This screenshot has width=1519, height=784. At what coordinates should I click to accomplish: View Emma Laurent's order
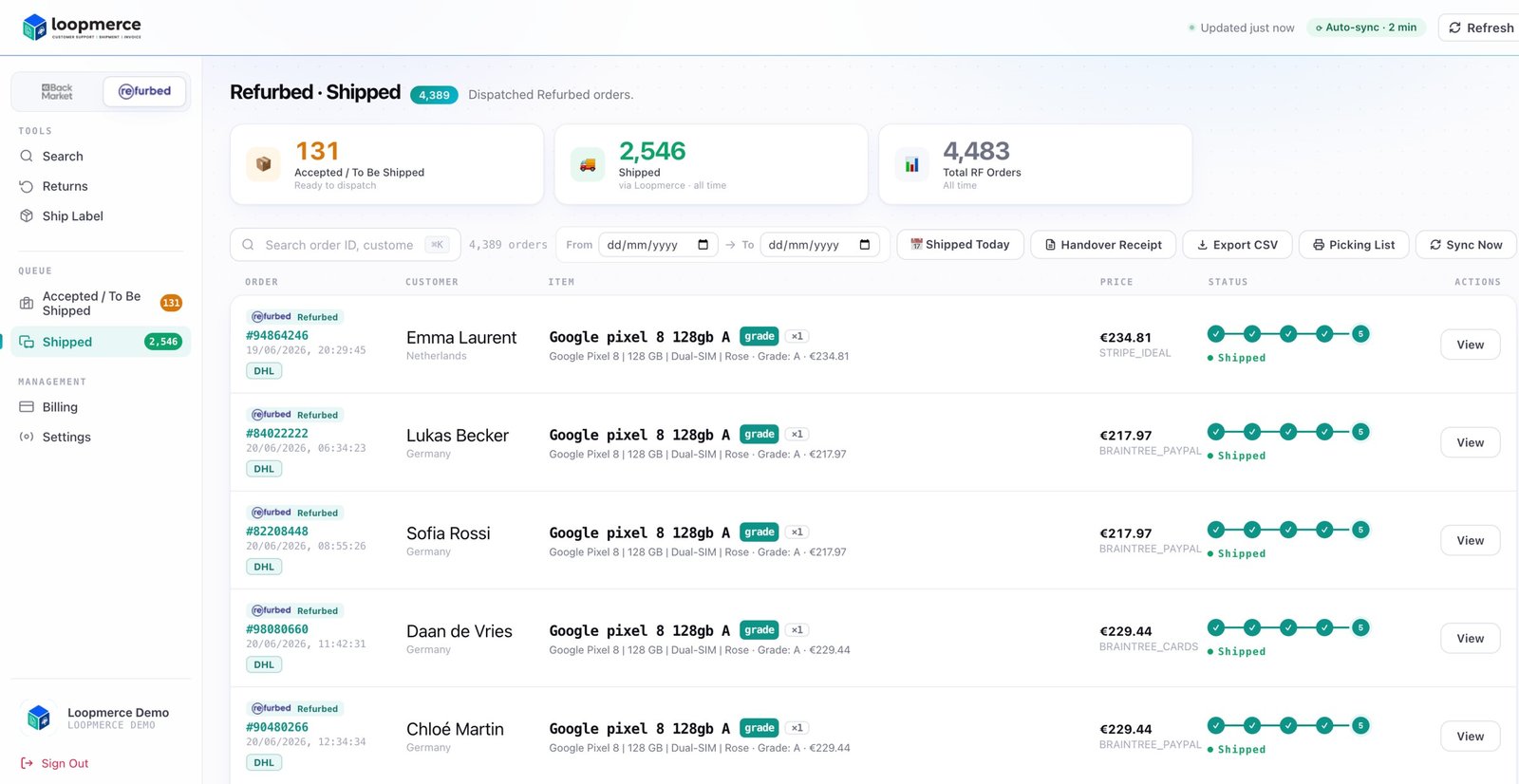click(x=1470, y=345)
